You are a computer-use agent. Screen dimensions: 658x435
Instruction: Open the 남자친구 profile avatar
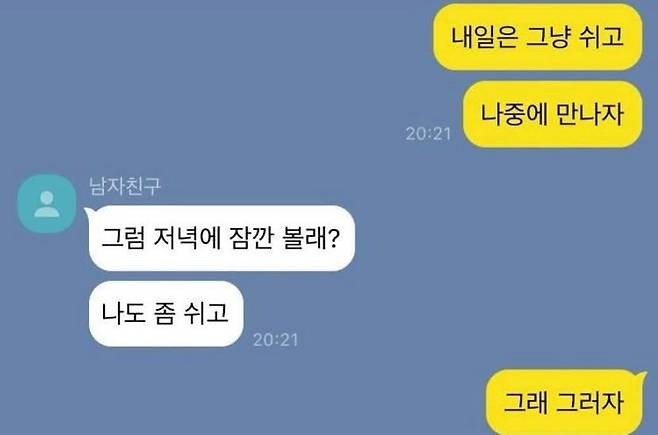click(x=47, y=203)
